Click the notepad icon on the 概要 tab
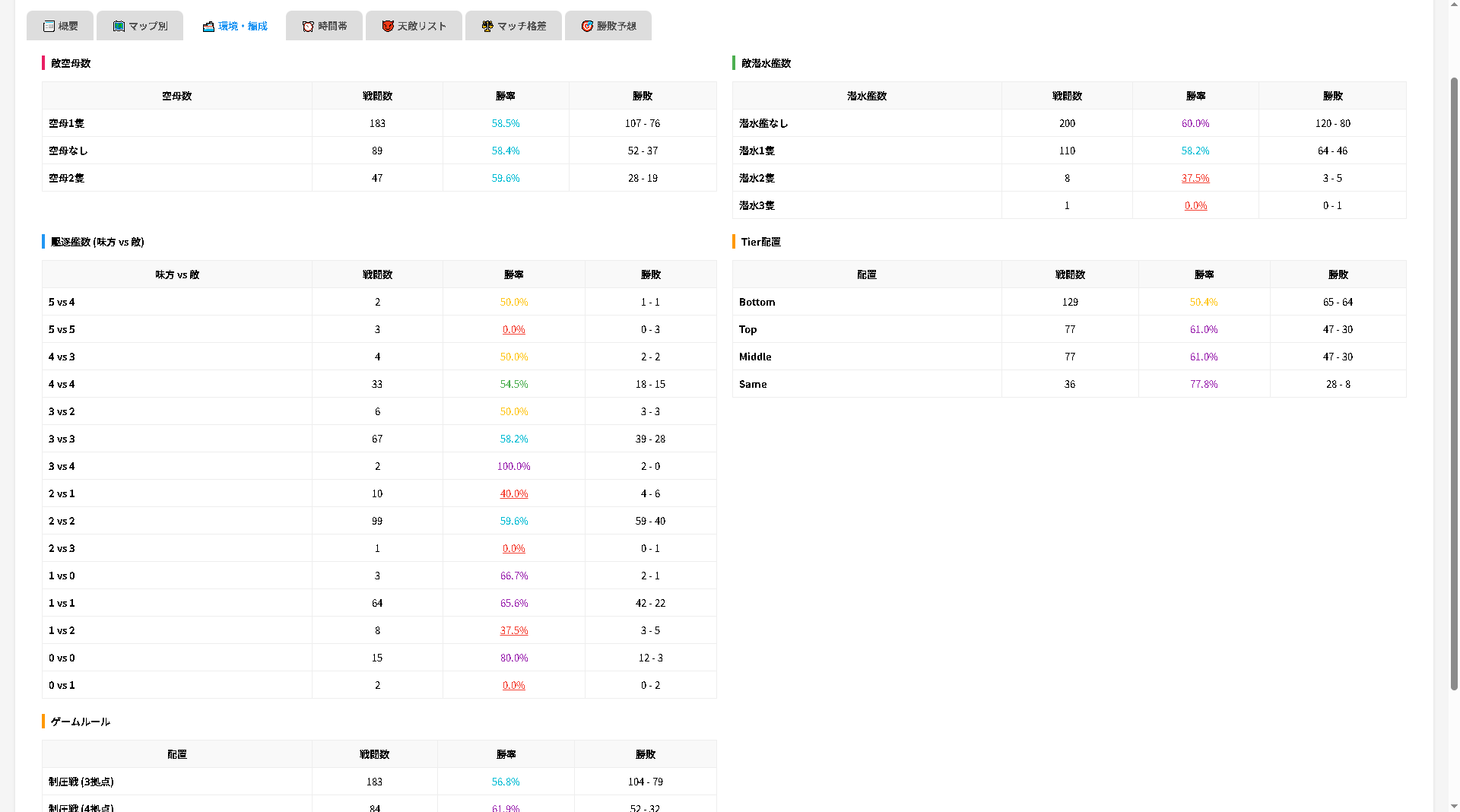The width and height of the screenshot is (1460, 812). 49,26
